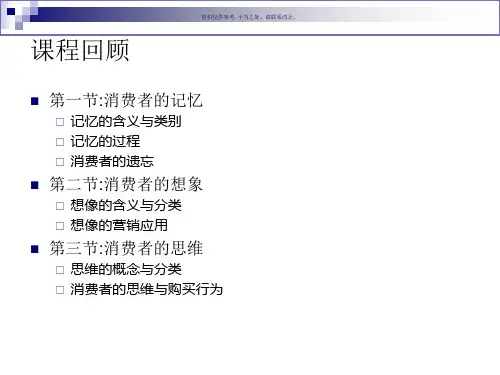Select heading 第一节:消费者的记忆
The height and width of the screenshot is (375, 500).
pos(126,100)
